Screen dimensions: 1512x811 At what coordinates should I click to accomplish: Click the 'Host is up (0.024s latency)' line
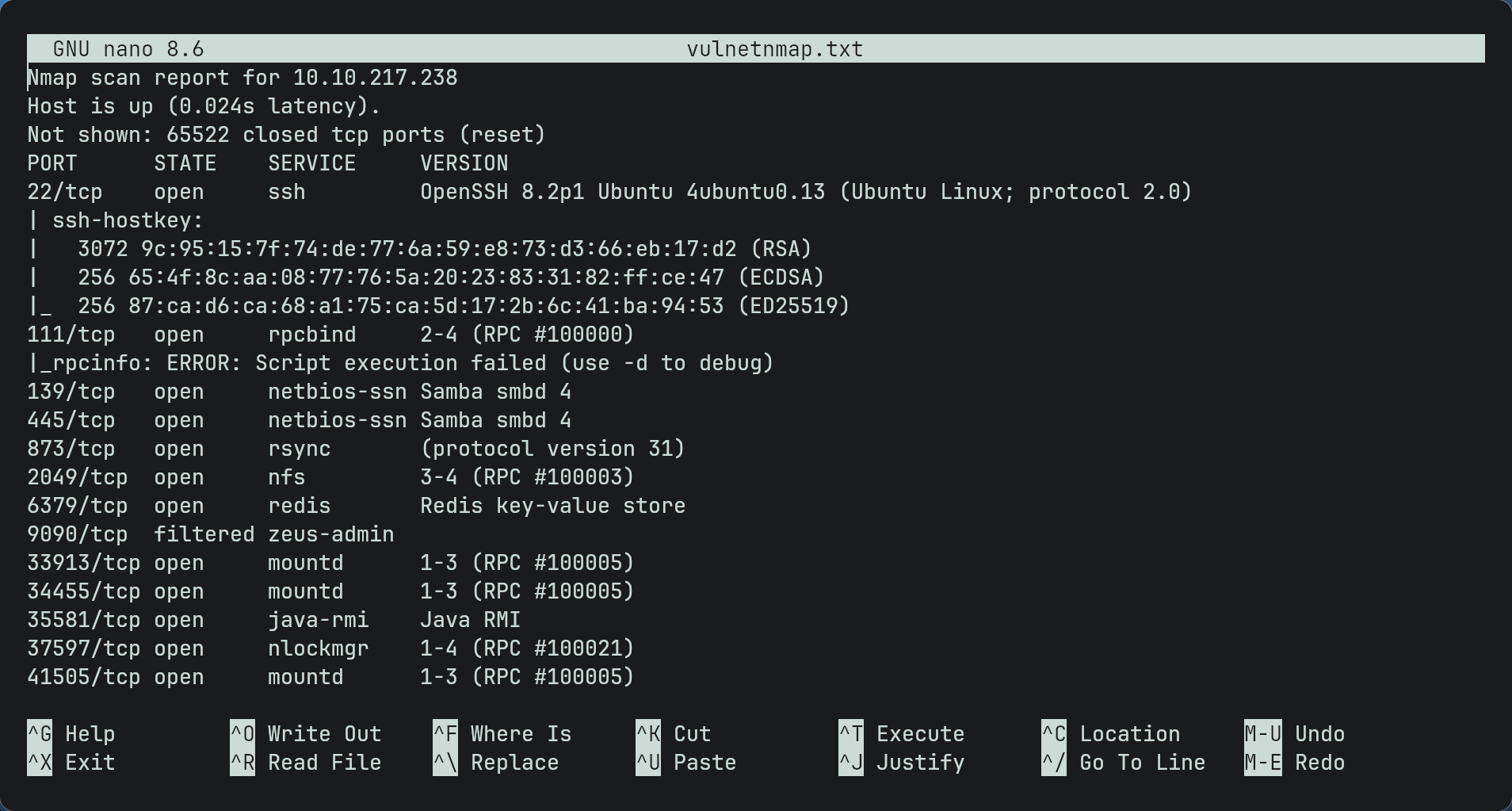pos(204,106)
